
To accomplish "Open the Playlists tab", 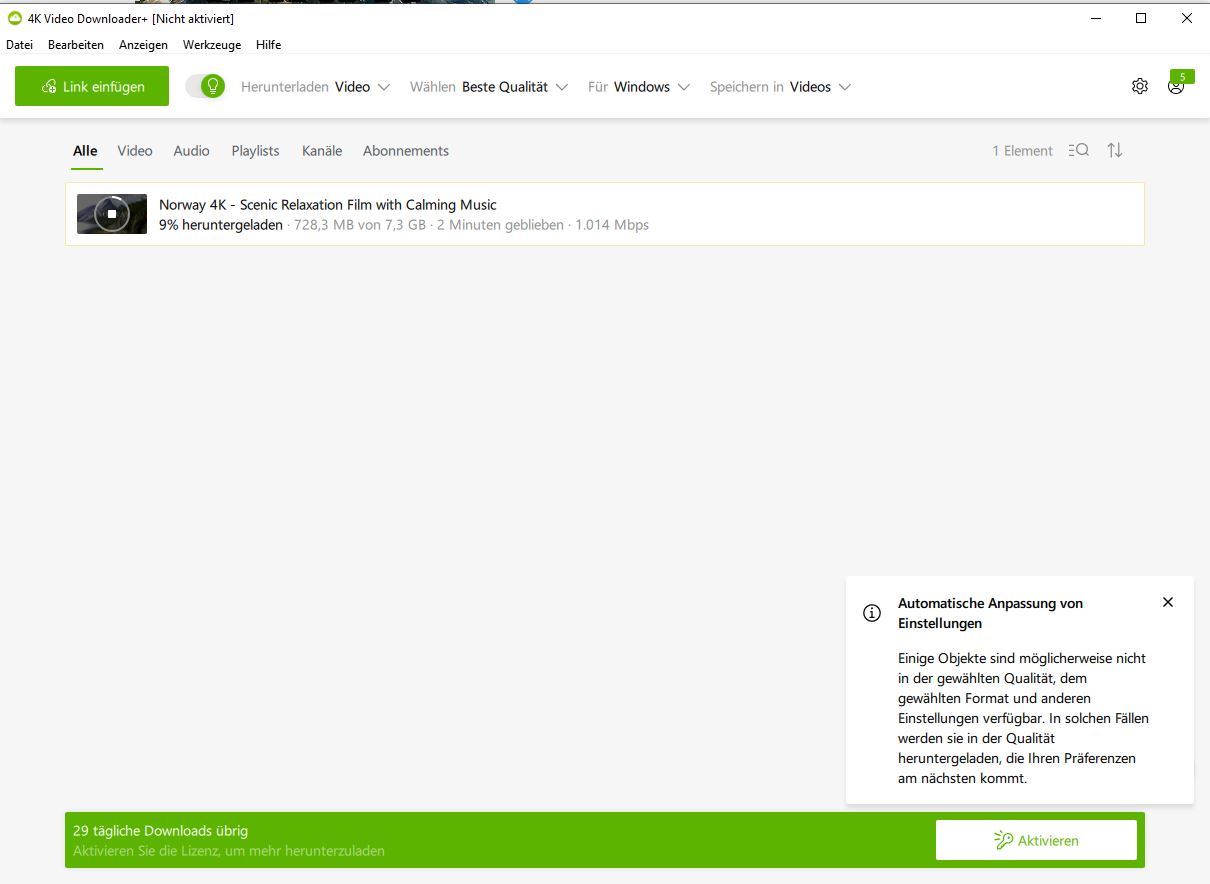I will (x=255, y=151).
